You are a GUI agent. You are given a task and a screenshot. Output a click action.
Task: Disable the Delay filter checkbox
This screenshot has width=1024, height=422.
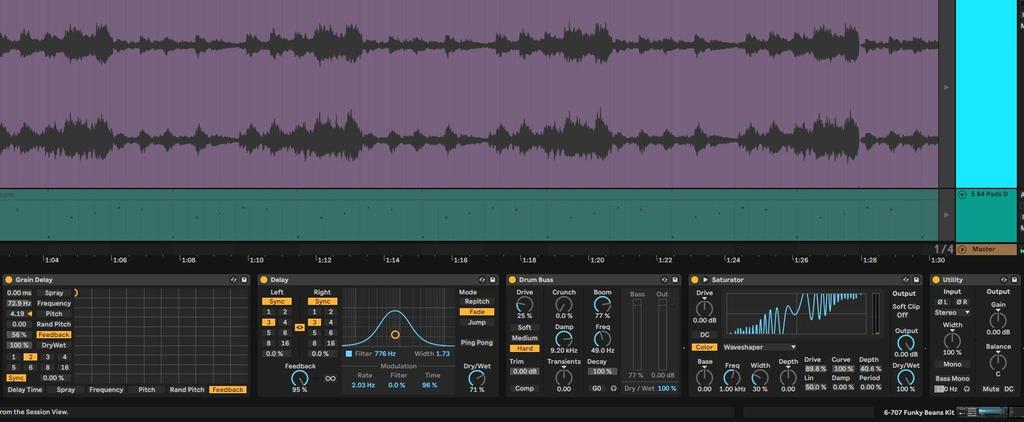(349, 353)
